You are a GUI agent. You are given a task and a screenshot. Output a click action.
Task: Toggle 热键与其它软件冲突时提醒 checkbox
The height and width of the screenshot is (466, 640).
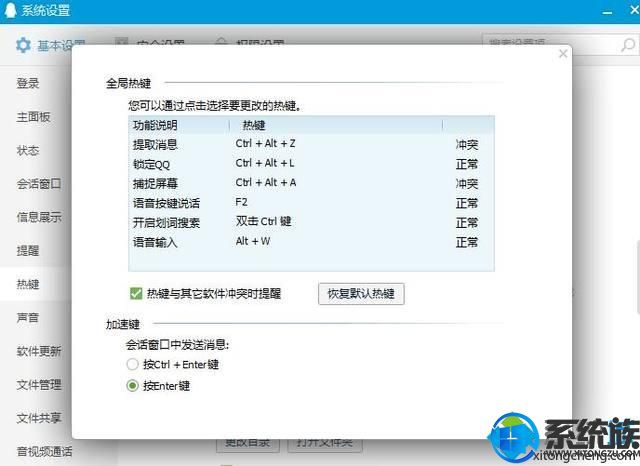pos(136,293)
